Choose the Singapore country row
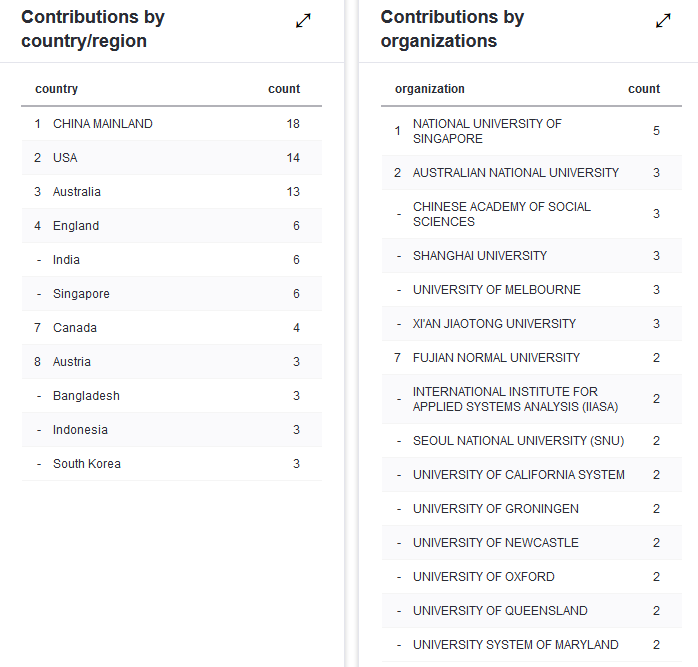 pyautogui.click(x=81, y=294)
